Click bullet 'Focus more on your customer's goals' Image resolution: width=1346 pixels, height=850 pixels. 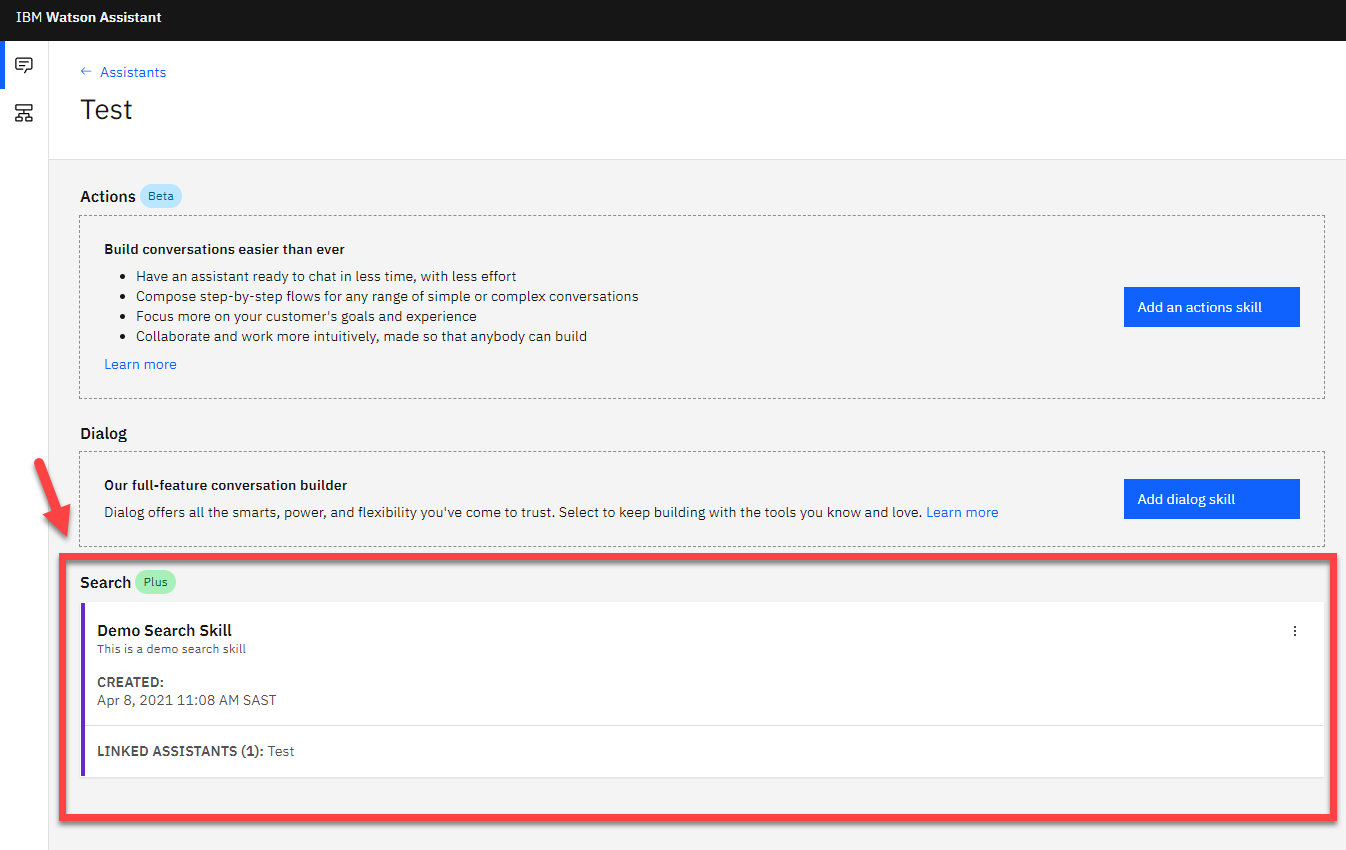306,316
